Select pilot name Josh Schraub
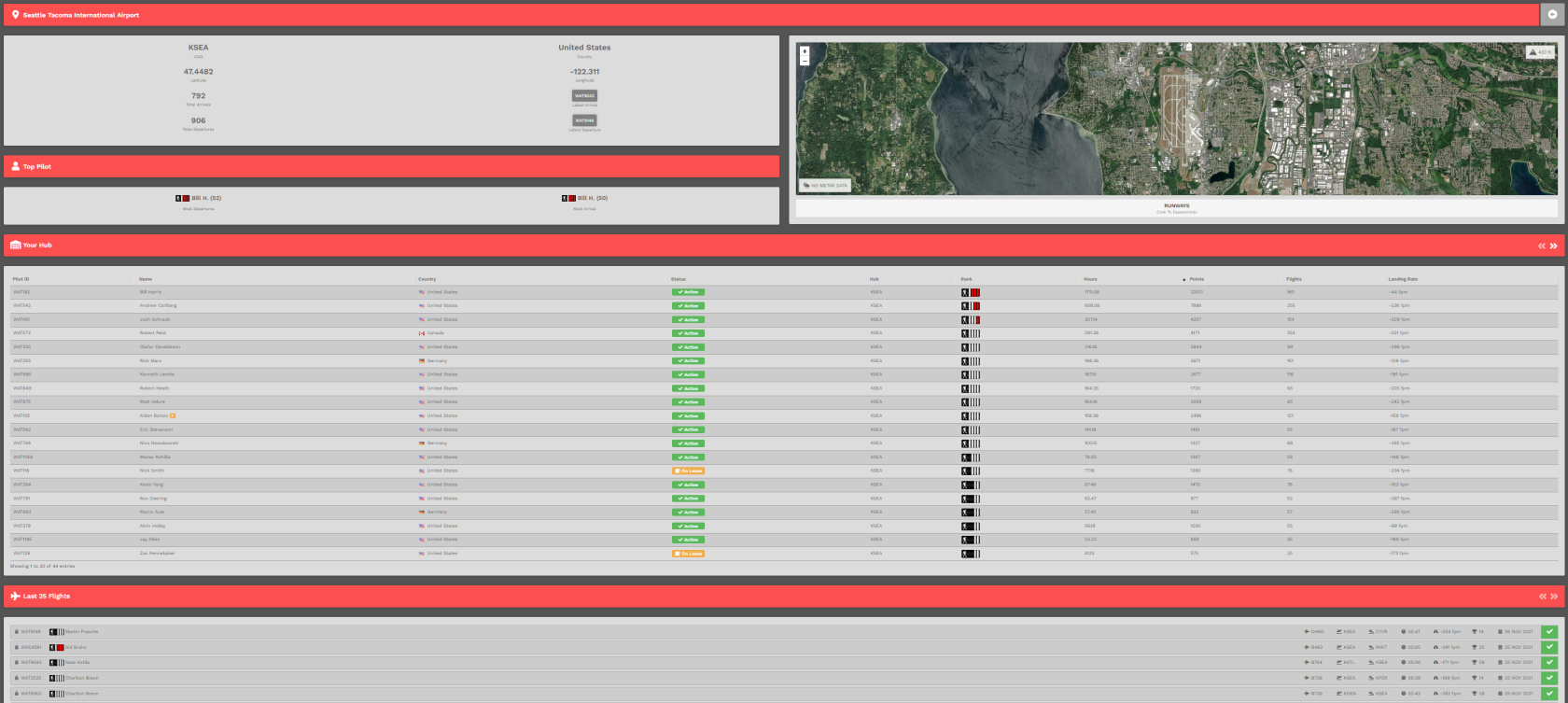Image resolution: width=1568 pixels, height=703 pixels. 153,319
